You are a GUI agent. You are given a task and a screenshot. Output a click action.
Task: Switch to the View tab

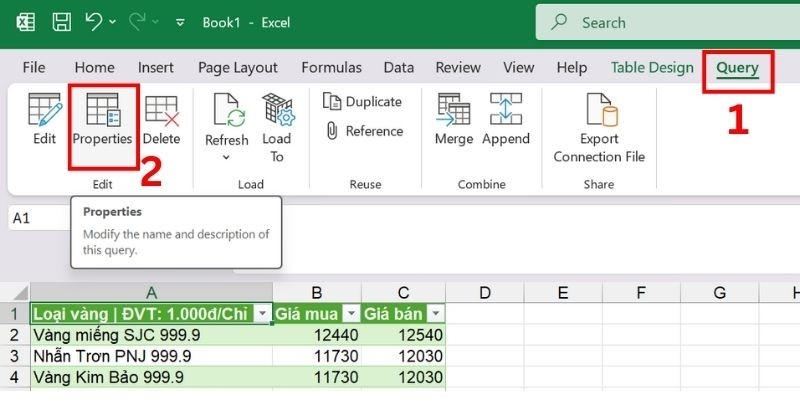point(519,68)
